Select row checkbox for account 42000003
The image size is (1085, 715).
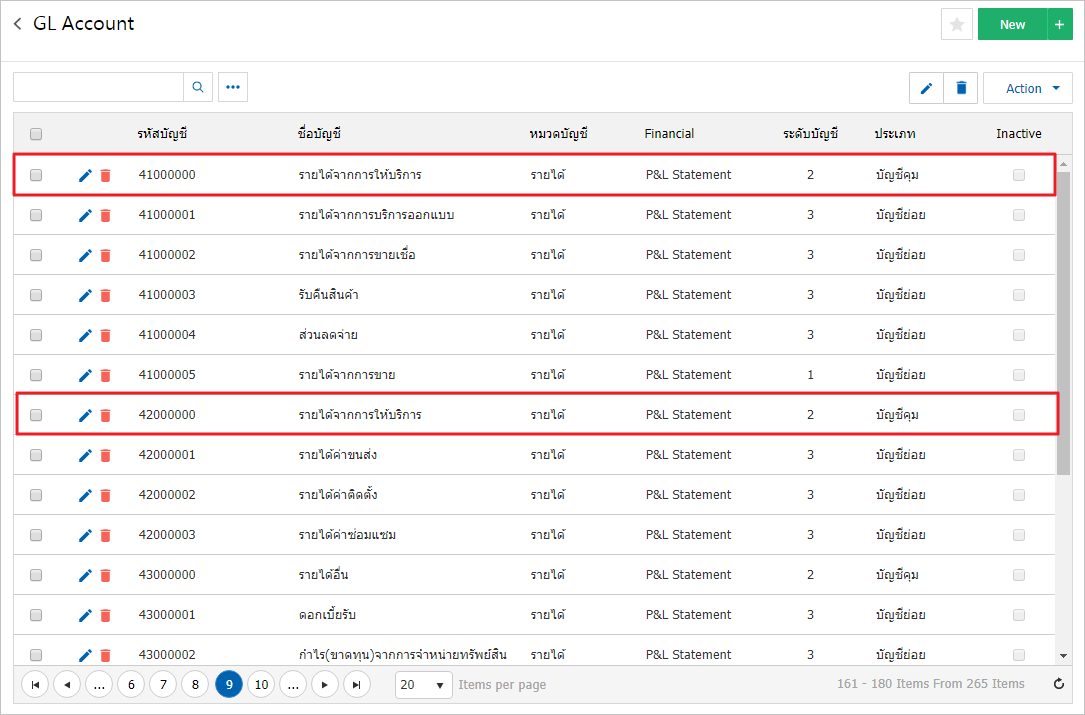point(36,535)
